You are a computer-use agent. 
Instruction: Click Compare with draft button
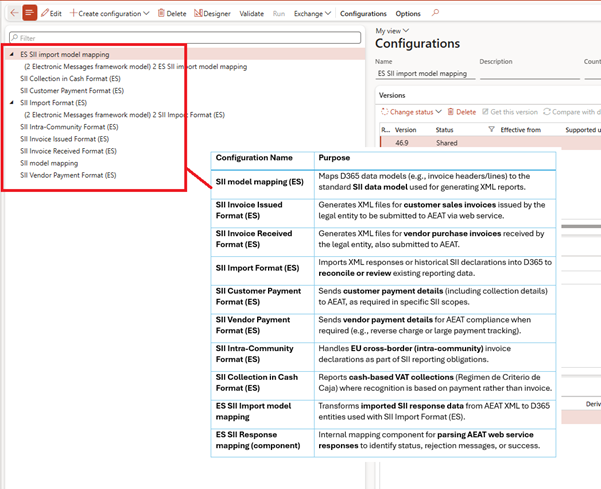pyautogui.click(x=571, y=112)
